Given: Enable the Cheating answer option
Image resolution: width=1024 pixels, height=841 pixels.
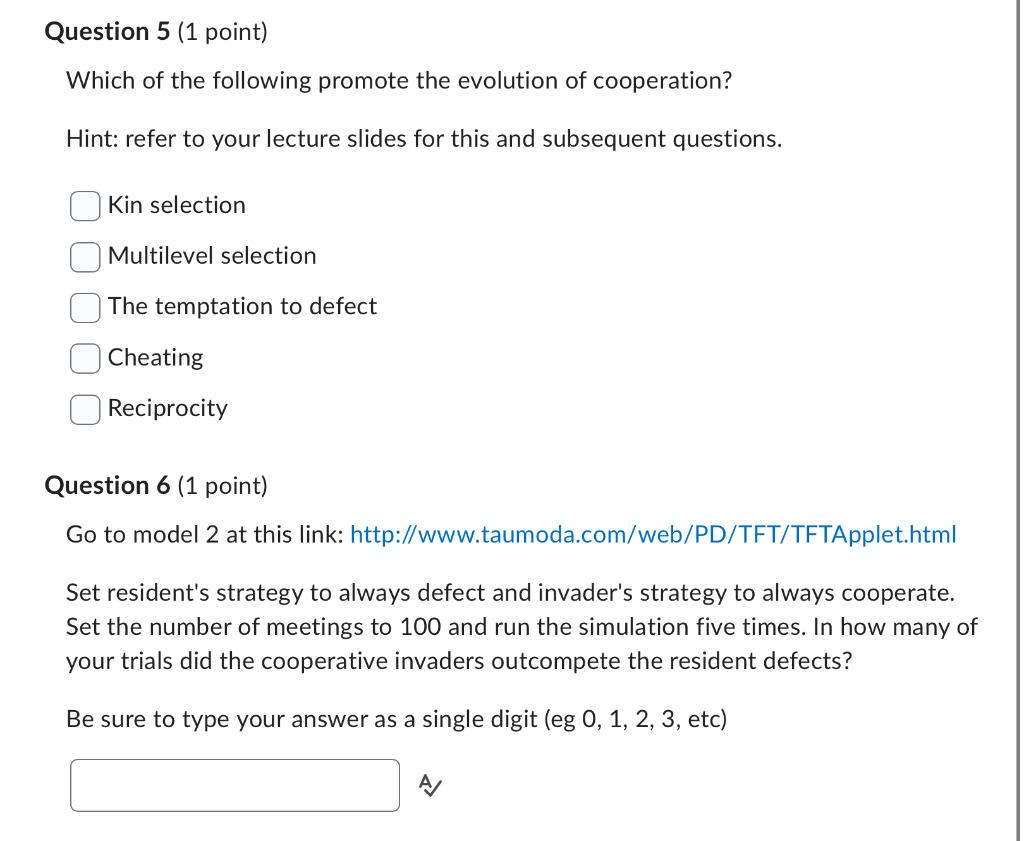Looking at the screenshot, I should 84,358.
